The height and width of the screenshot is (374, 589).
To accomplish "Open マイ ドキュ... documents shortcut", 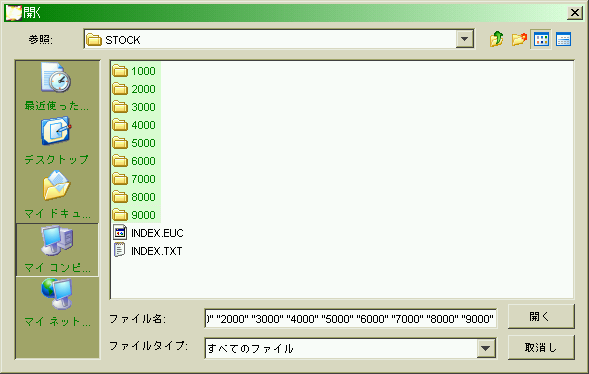I will coord(57,195).
